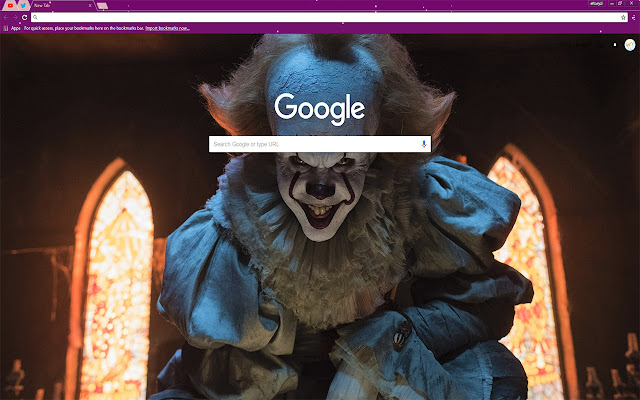This screenshot has height=400, width=640.
Task: Open the Google account avatar
Action: [x=630, y=45]
